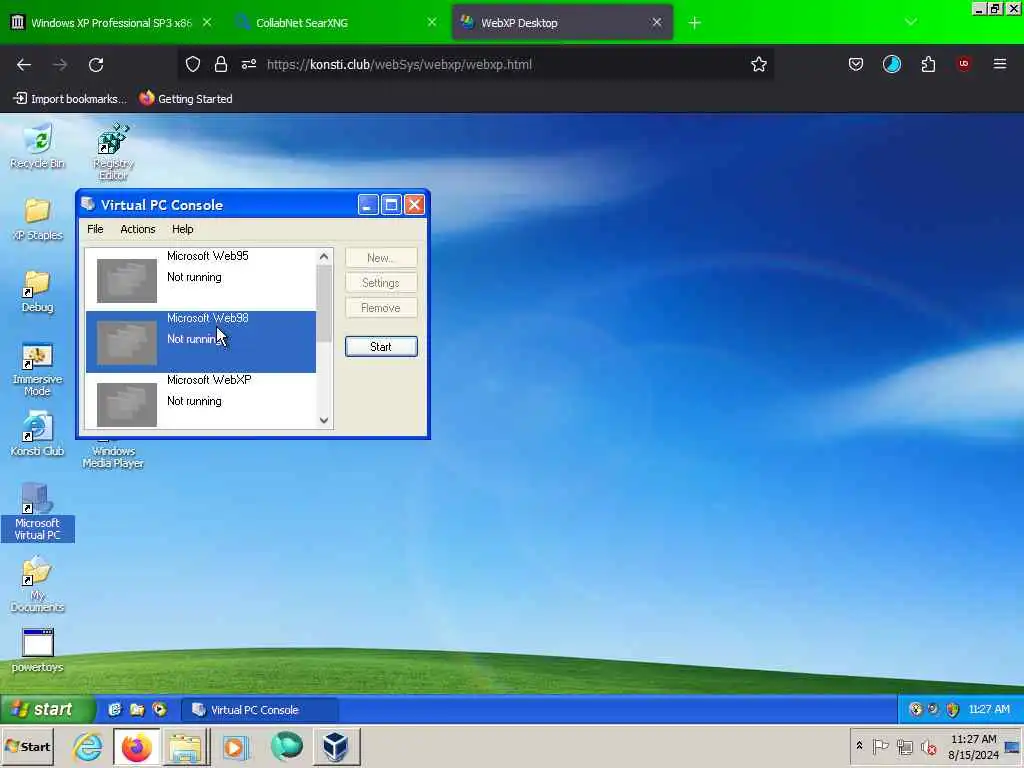Click the host taskbar clock showing 8/15/2024

pyautogui.click(x=973, y=747)
